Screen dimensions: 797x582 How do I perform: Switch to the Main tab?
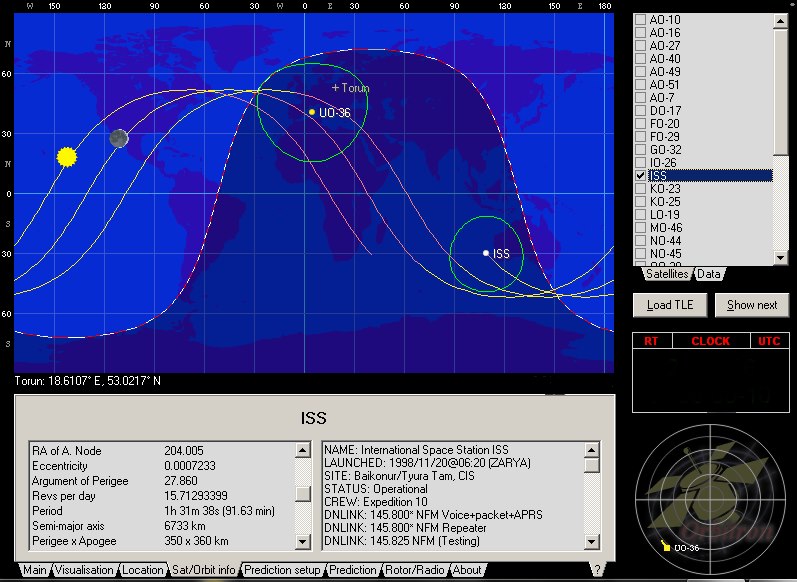pyautogui.click(x=34, y=570)
